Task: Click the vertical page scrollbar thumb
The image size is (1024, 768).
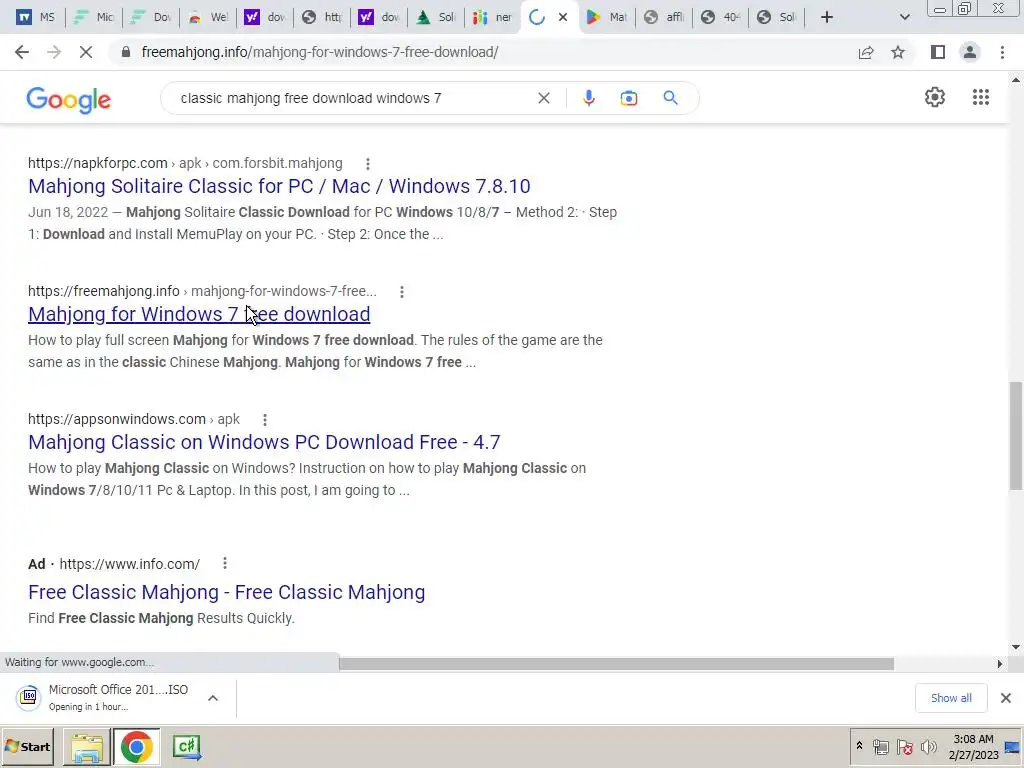Action: pos(1016,436)
